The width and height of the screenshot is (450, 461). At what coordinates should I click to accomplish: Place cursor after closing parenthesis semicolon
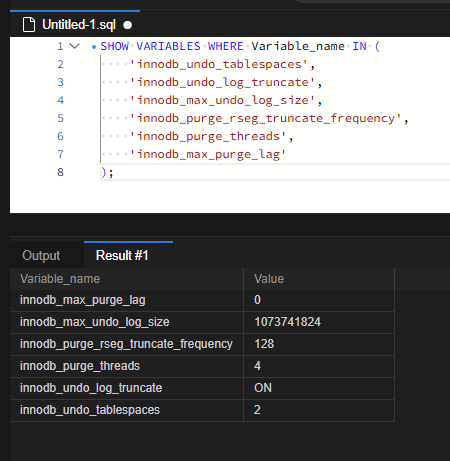[x=114, y=173]
